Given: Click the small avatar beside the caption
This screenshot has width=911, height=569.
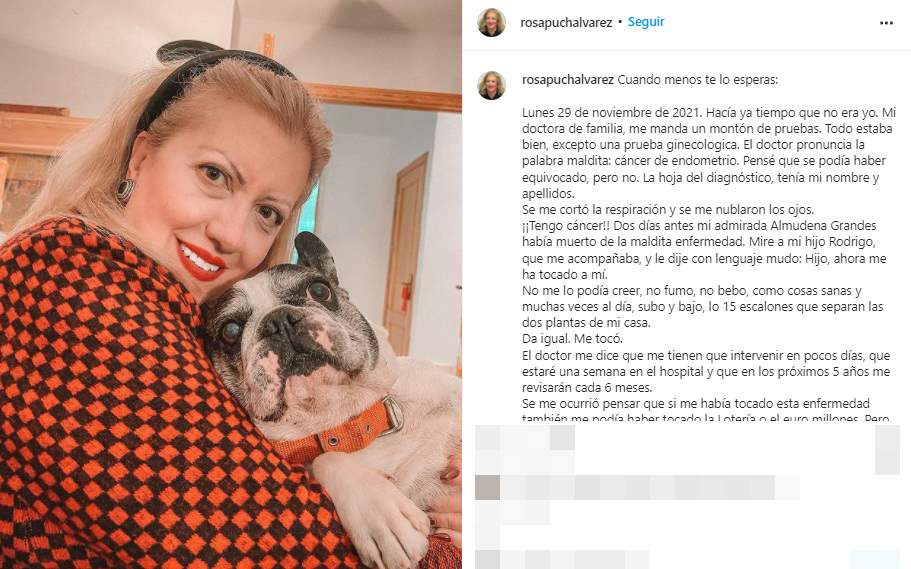Looking at the screenshot, I should [x=492, y=85].
